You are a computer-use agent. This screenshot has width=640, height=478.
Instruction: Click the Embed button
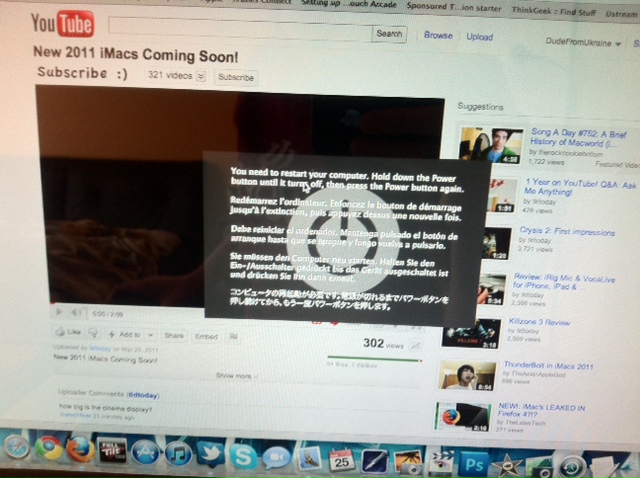(206, 336)
